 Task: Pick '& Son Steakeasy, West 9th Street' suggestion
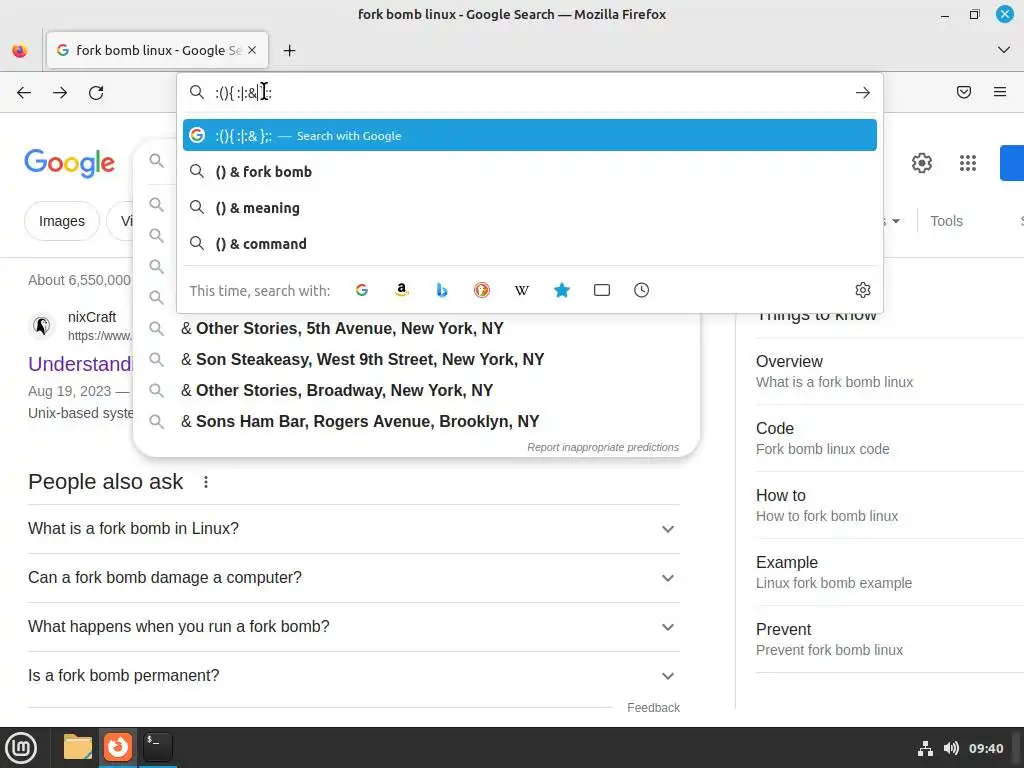(x=416, y=359)
